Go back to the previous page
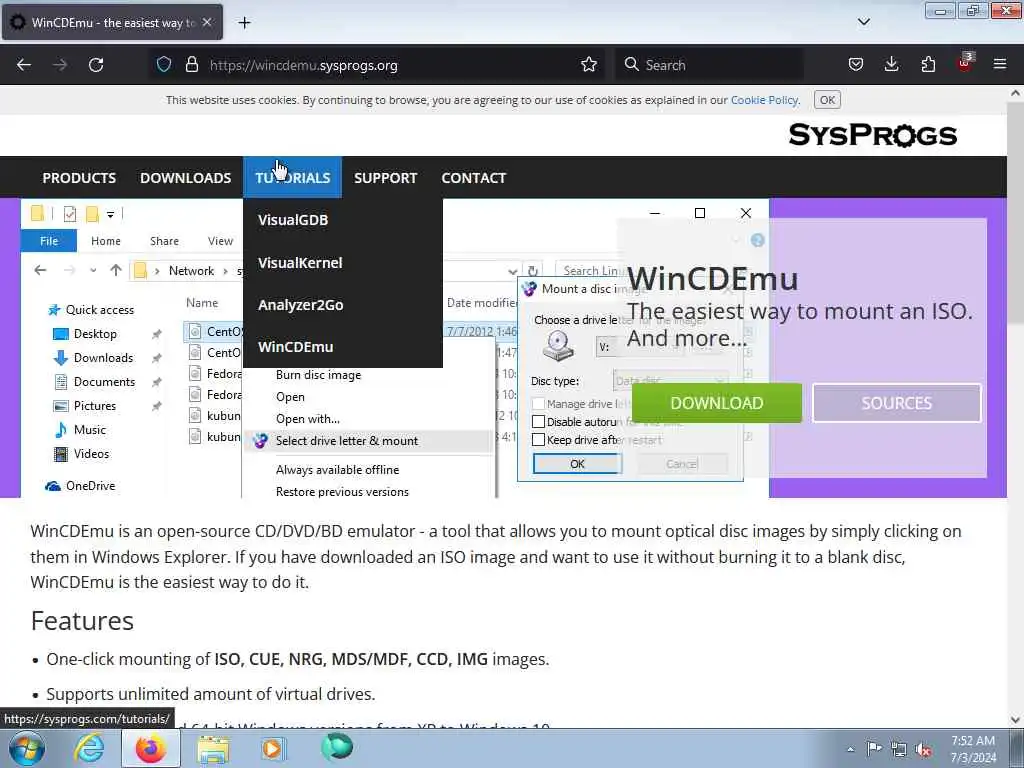The image size is (1024, 768). [24, 65]
